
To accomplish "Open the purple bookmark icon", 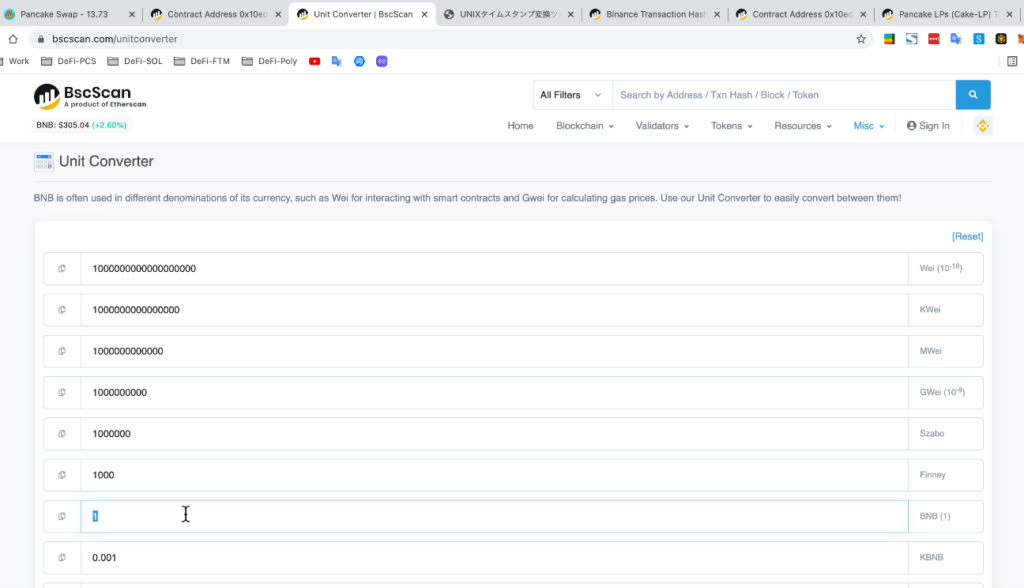I will pos(381,61).
